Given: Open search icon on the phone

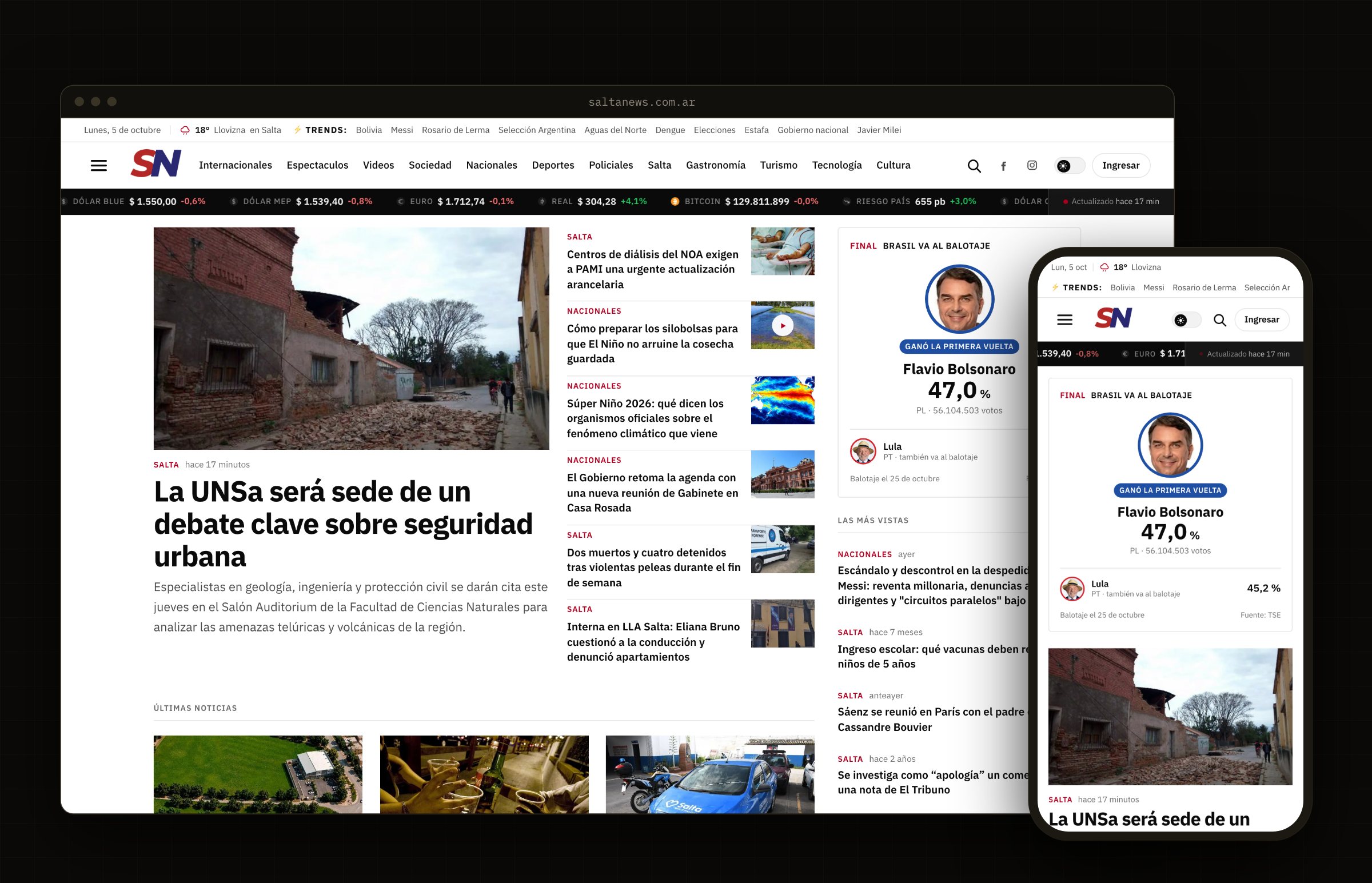Looking at the screenshot, I should (1220, 320).
